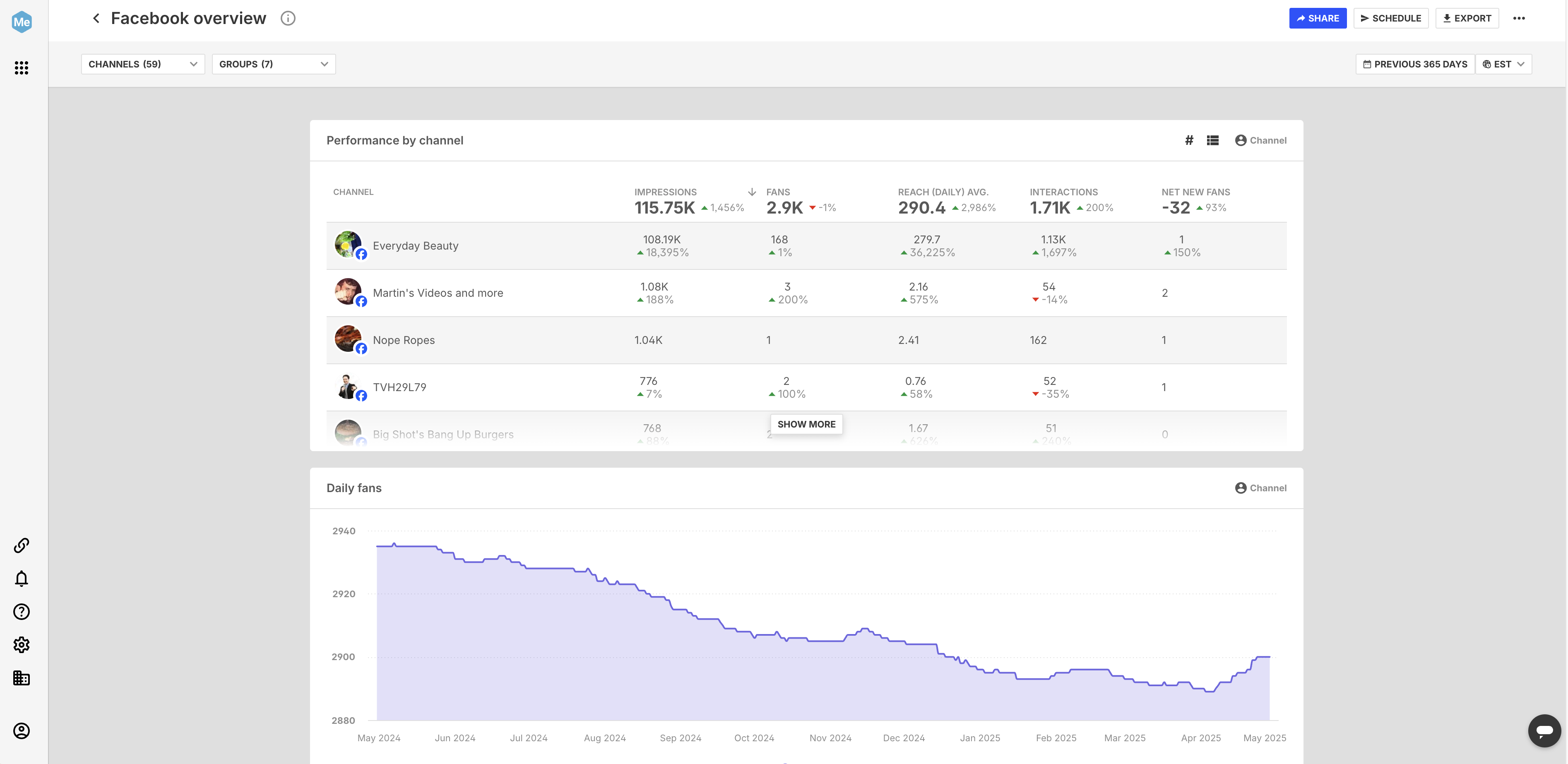
Task: Select Martin's Videos and more channel name
Action: coord(438,293)
